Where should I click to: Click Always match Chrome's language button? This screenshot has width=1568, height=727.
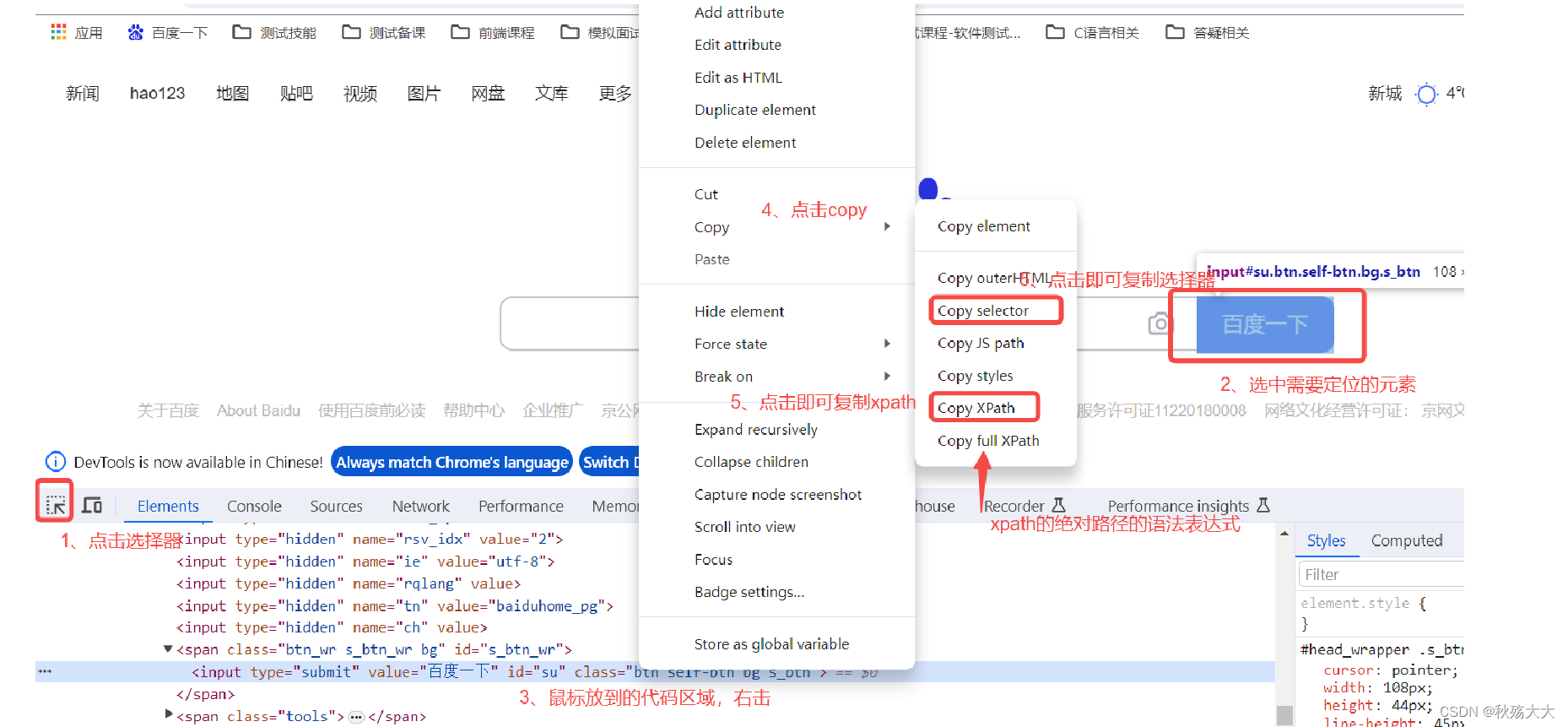pyautogui.click(x=451, y=462)
